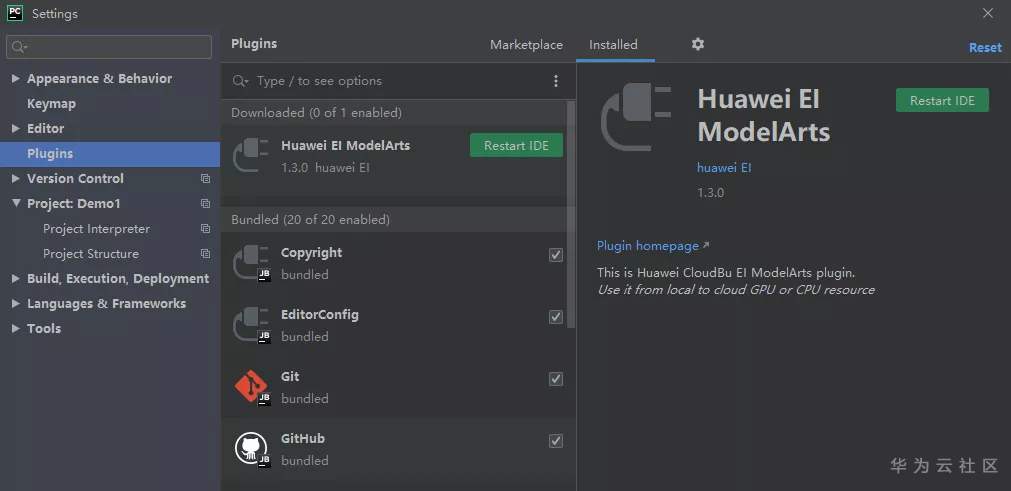This screenshot has width=1011, height=491.
Task: Disable the Copyright plugin checkbox
Action: tap(556, 255)
